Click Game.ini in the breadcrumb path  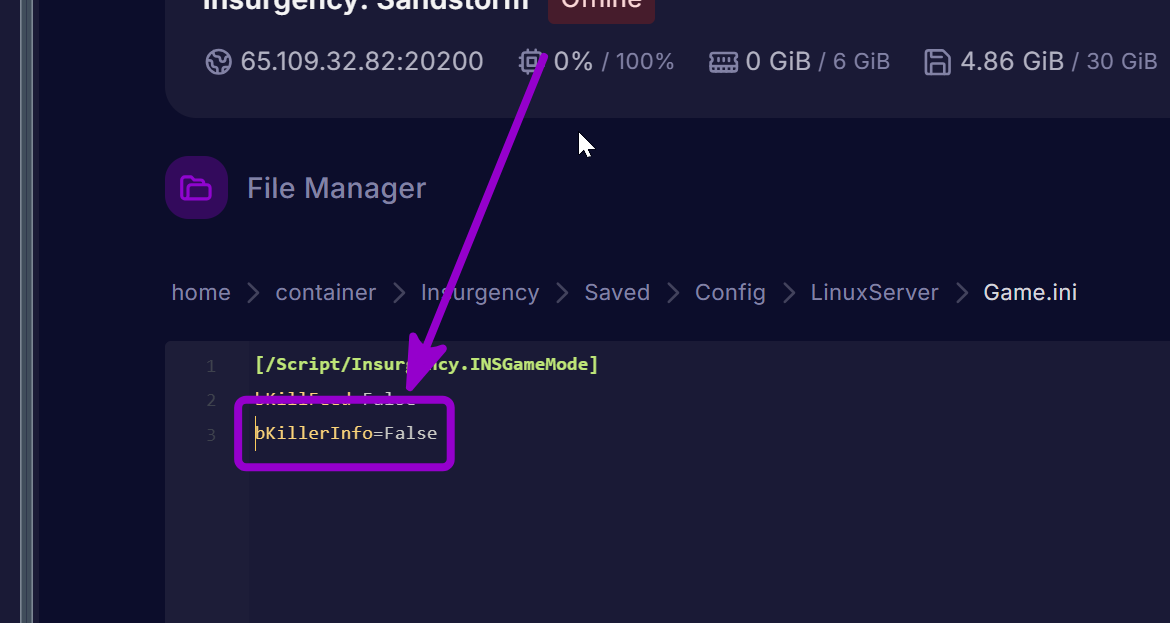1030,292
